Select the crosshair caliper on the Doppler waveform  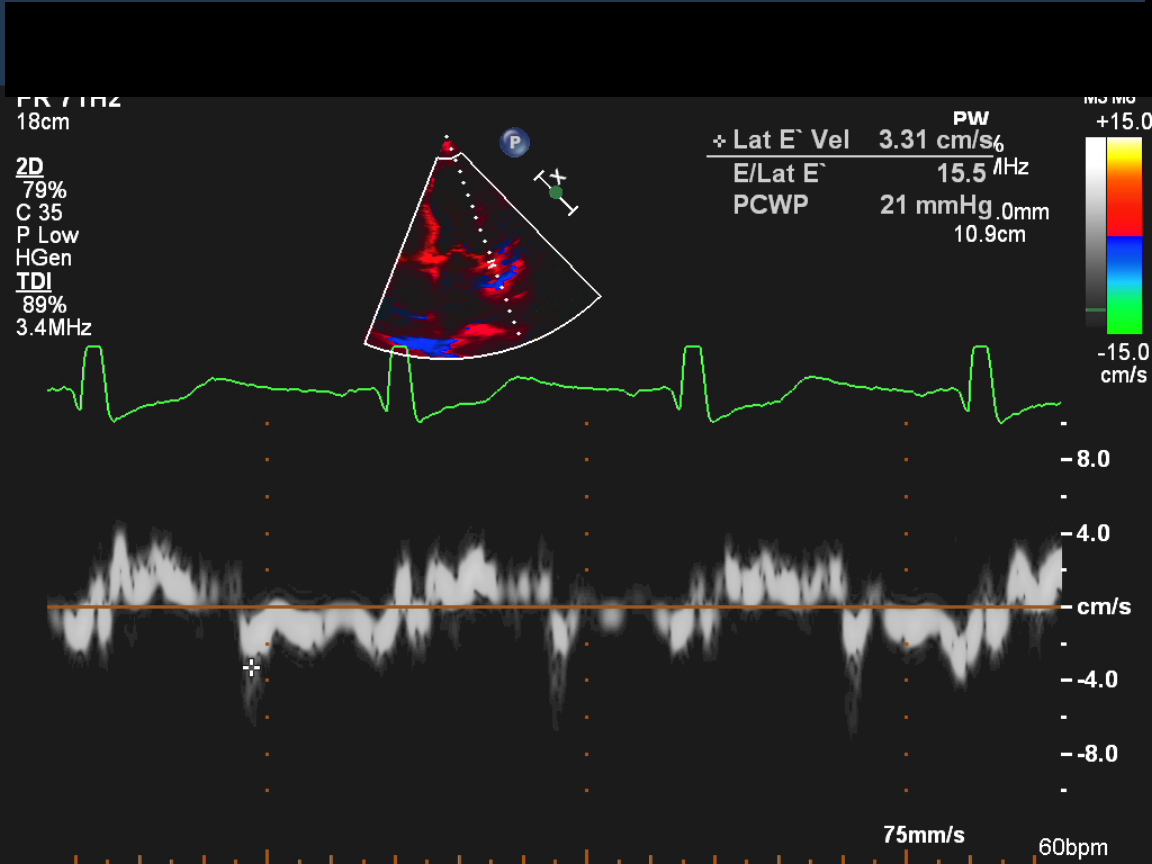[x=251, y=668]
